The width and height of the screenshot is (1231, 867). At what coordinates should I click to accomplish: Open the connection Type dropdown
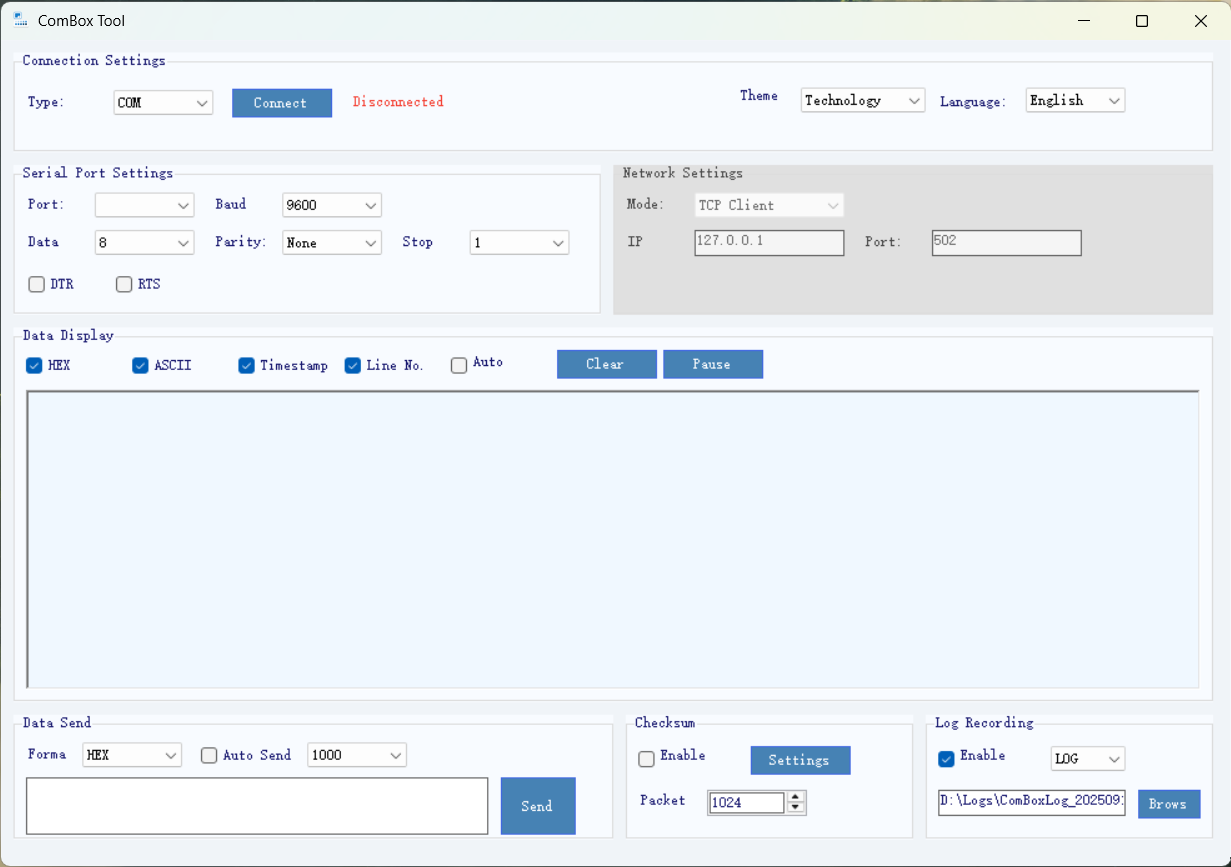pyautogui.click(x=163, y=103)
